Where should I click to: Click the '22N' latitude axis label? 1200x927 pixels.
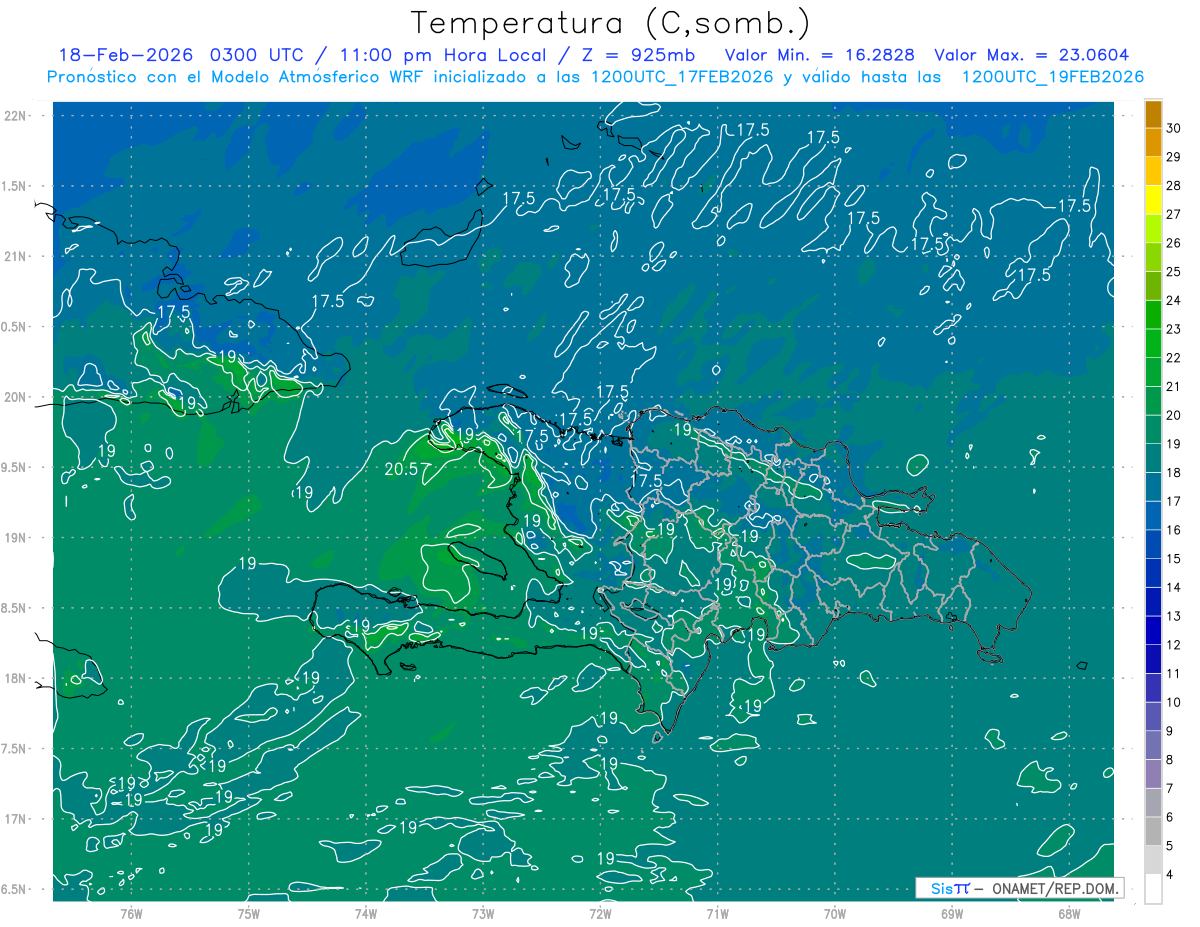(14, 115)
